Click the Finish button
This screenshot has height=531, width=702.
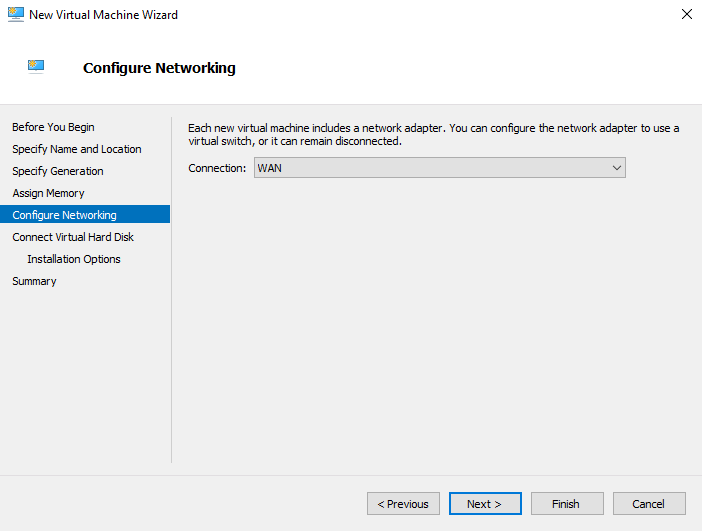pos(566,504)
